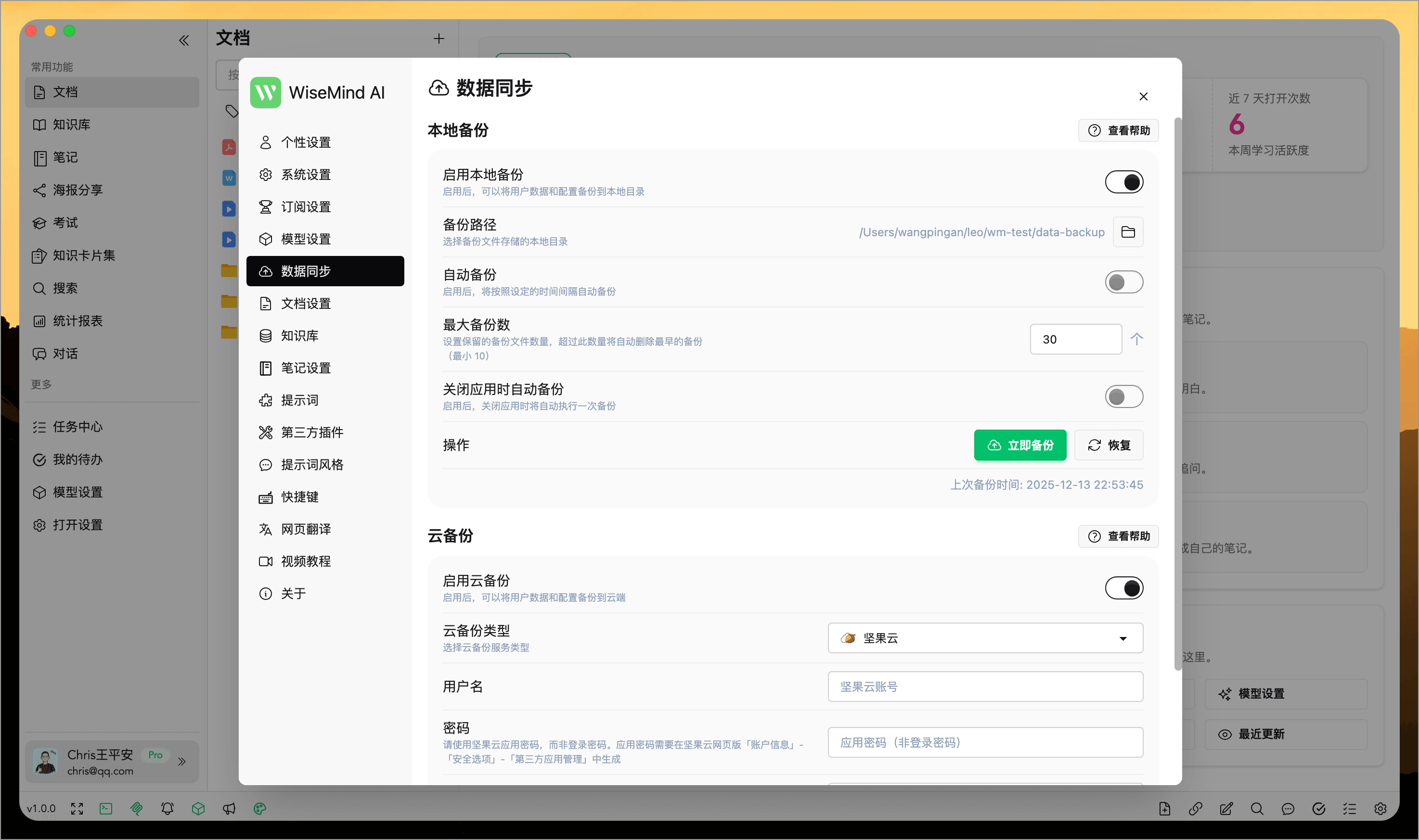Image resolution: width=1419 pixels, height=840 pixels.
Task: Open 第三方插件 settings entry
Action: 311,432
